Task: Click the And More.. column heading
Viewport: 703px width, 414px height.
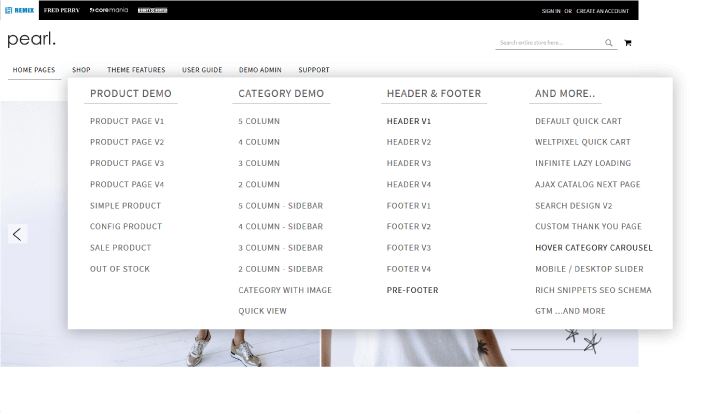Action: tap(565, 94)
